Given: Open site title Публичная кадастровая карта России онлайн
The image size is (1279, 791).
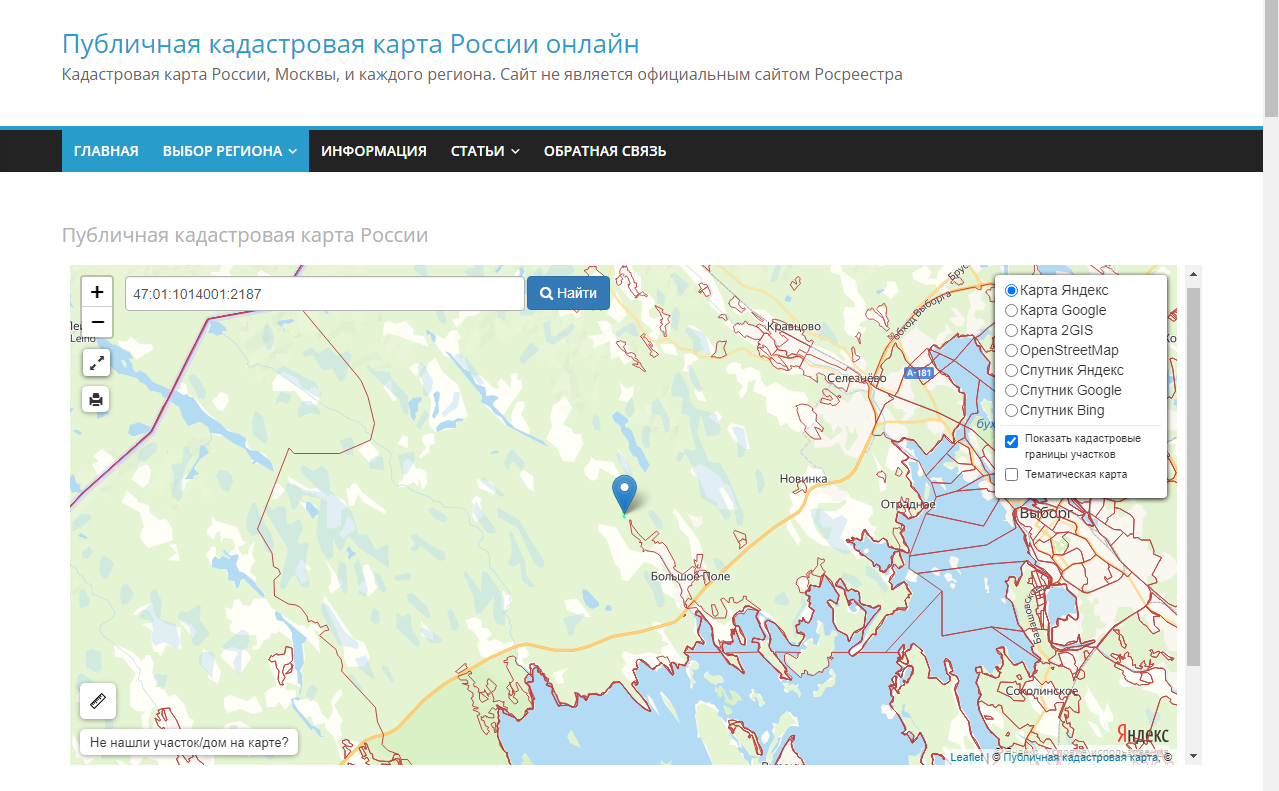Looking at the screenshot, I should (351, 44).
